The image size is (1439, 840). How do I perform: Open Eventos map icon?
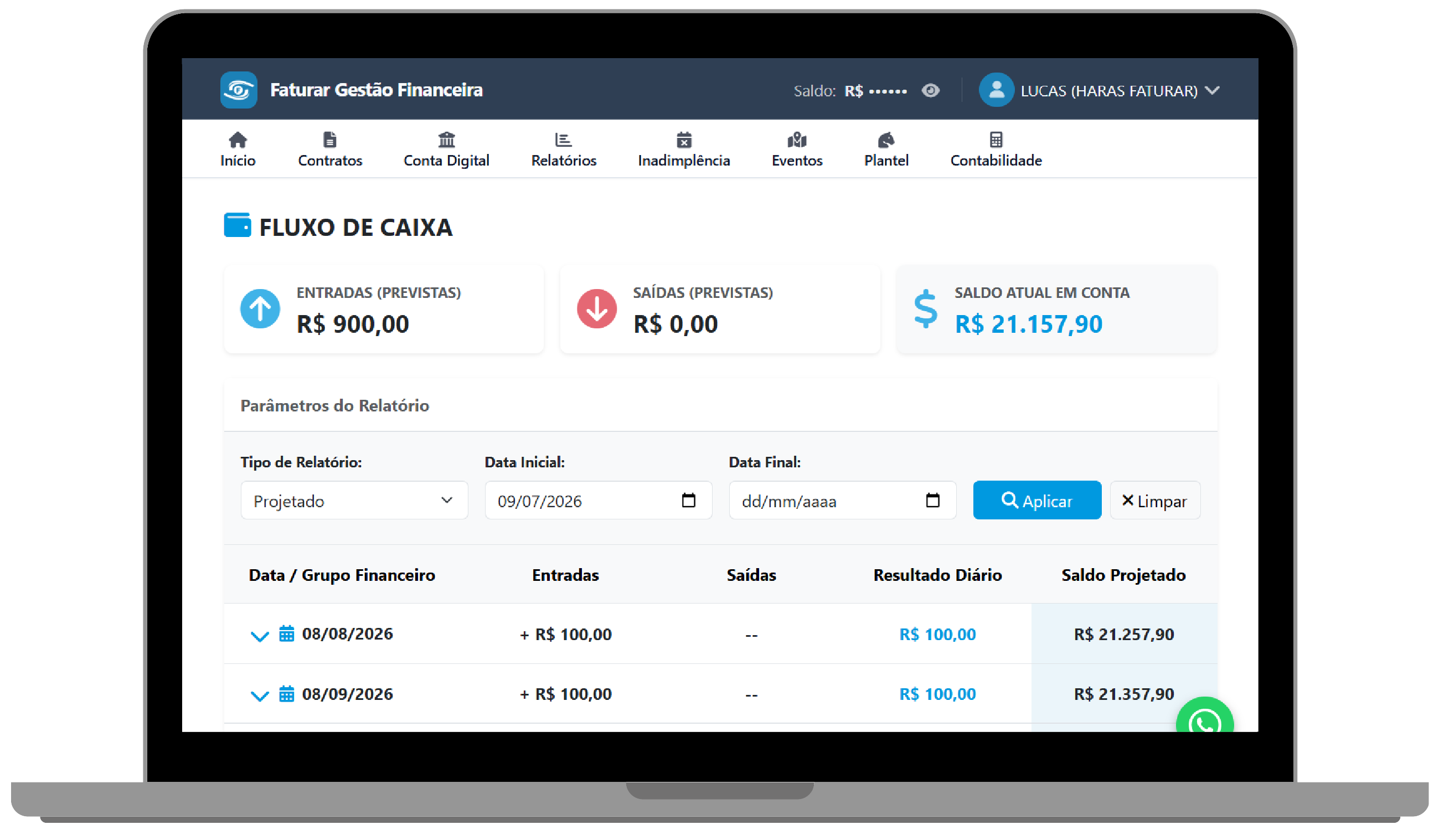[x=797, y=140]
